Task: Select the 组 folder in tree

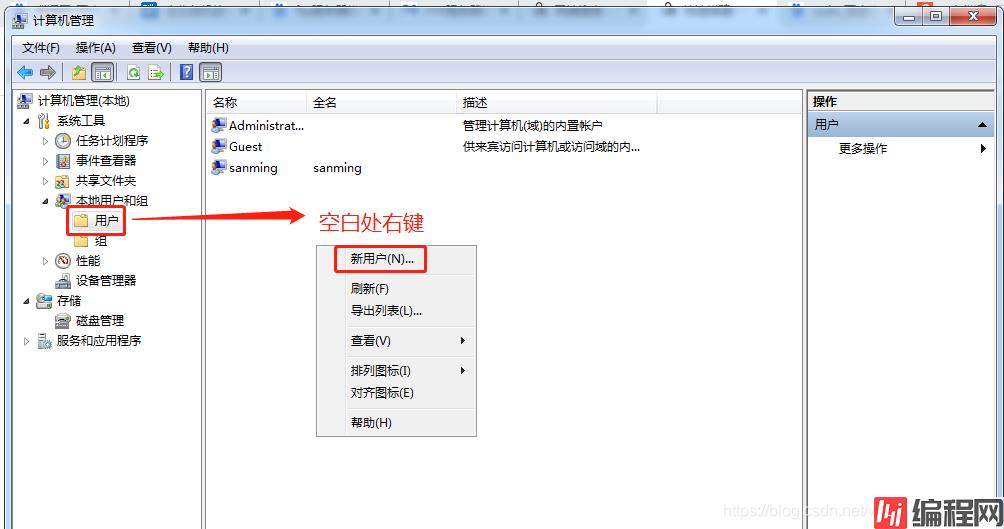Action: (100, 241)
